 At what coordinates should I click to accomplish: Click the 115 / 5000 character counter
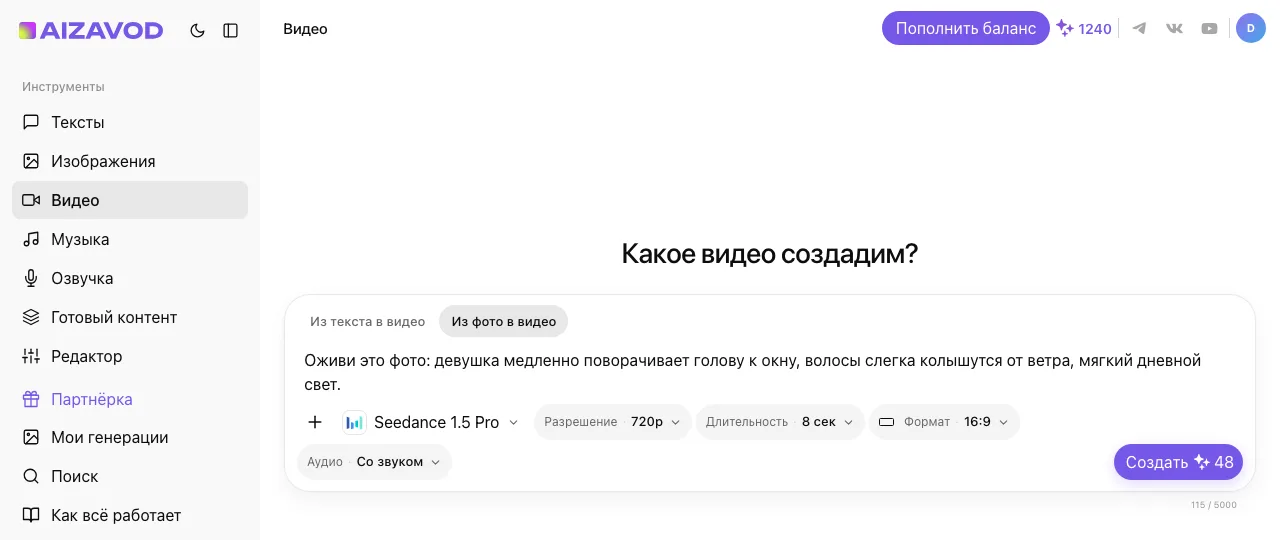pyautogui.click(x=1214, y=505)
